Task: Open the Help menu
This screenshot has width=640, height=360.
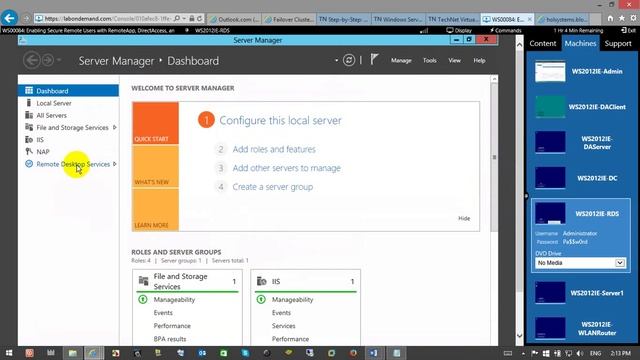Action: pyautogui.click(x=479, y=60)
